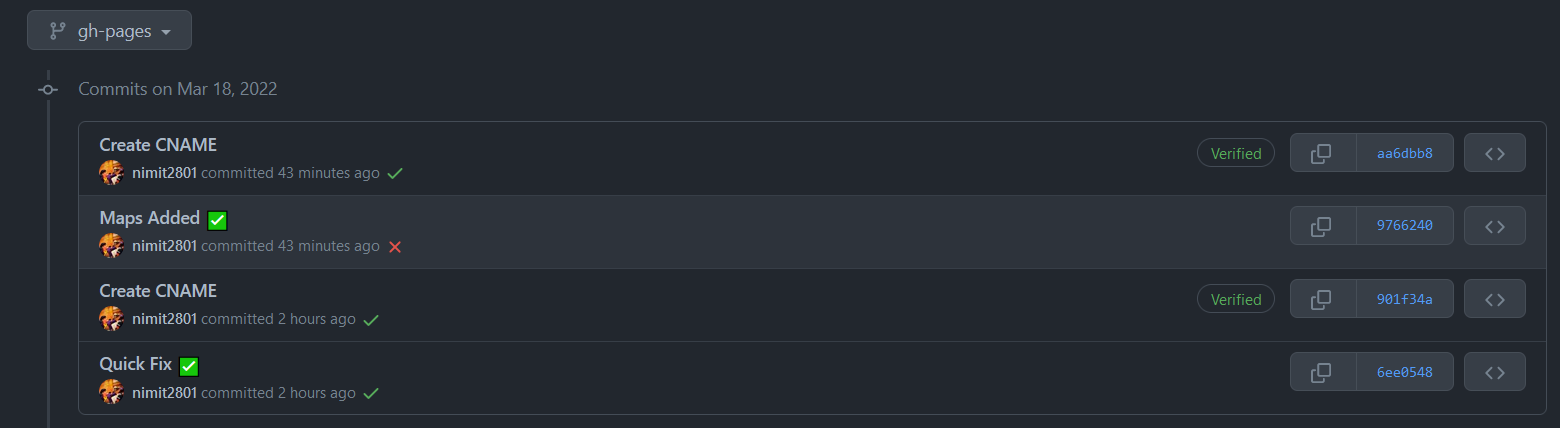Browse repository at commit 901f34a
Image resolution: width=1560 pixels, height=428 pixels.
tap(1494, 299)
